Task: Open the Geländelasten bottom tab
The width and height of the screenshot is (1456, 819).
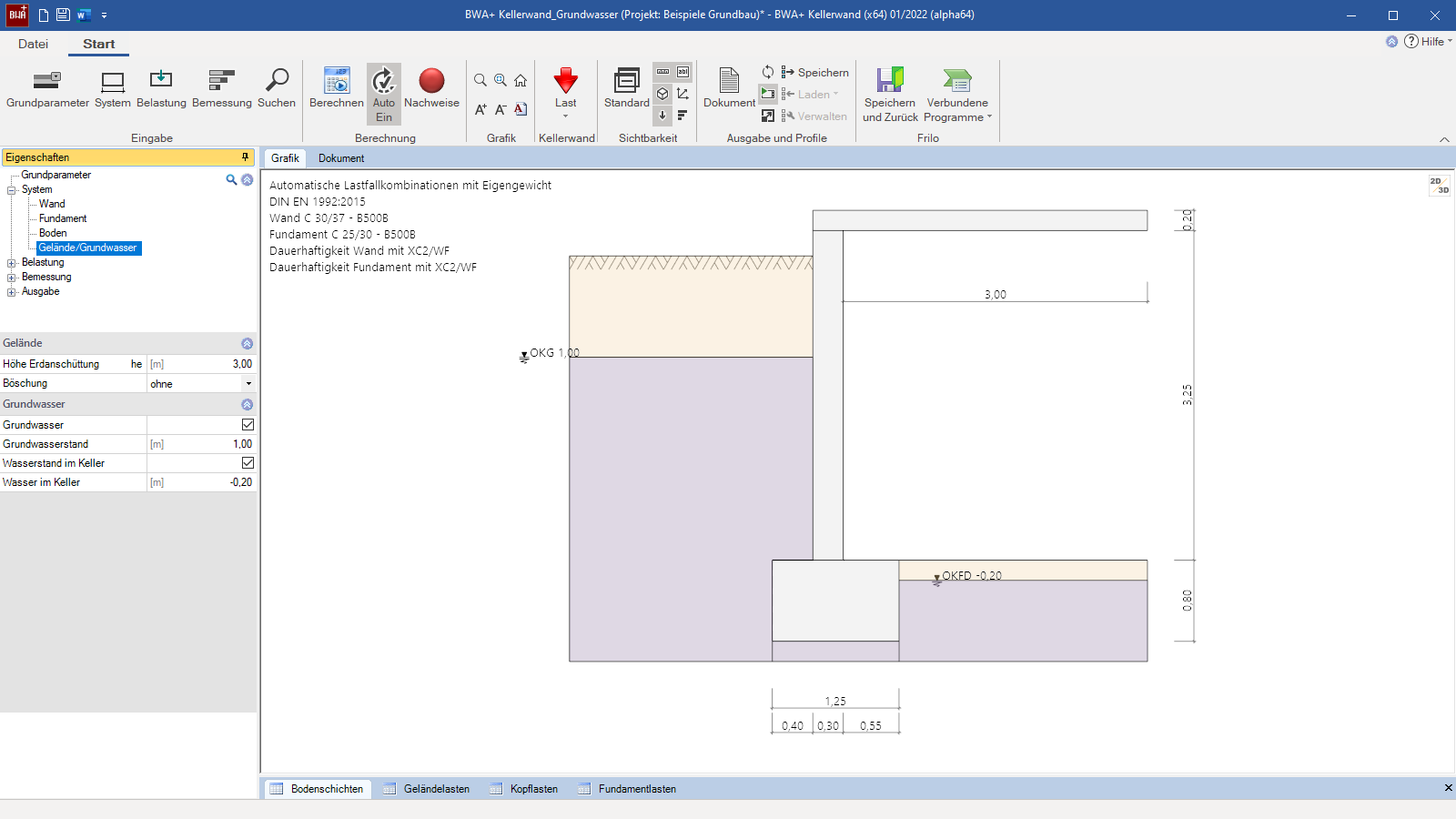Action: (x=427, y=789)
